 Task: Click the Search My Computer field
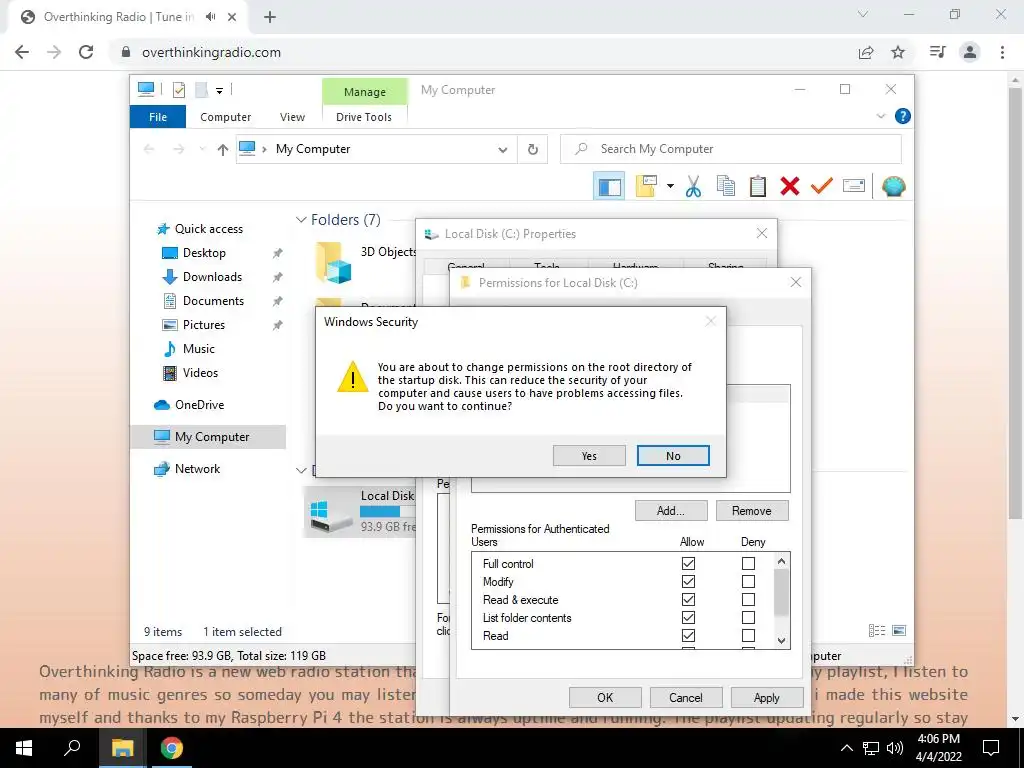click(x=731, y=150)
